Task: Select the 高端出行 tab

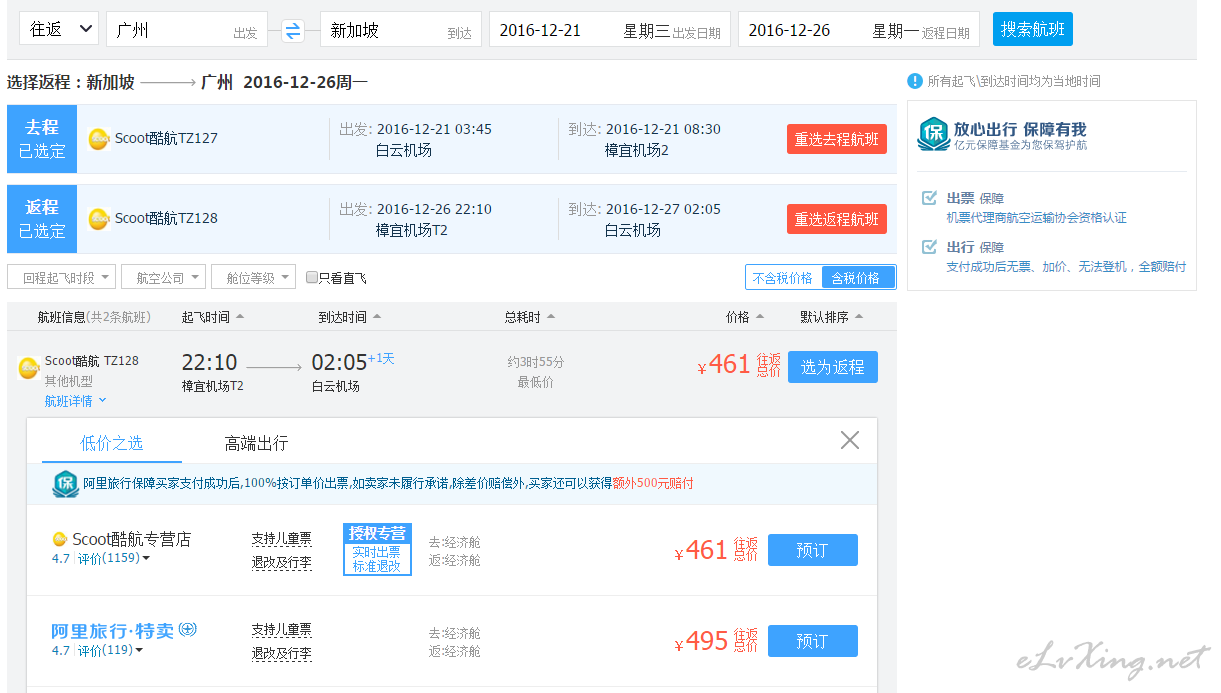Action: pos(256,443)
